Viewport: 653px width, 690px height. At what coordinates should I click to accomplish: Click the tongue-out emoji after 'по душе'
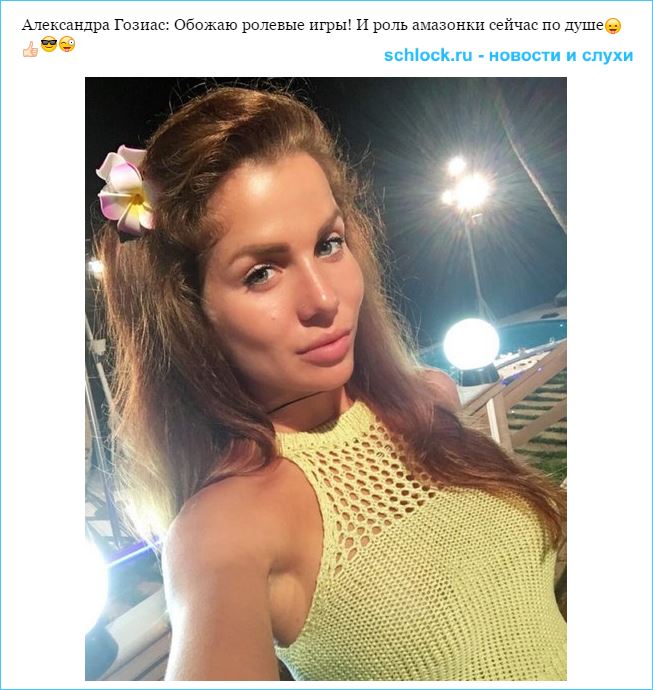(x=613, y=26)
